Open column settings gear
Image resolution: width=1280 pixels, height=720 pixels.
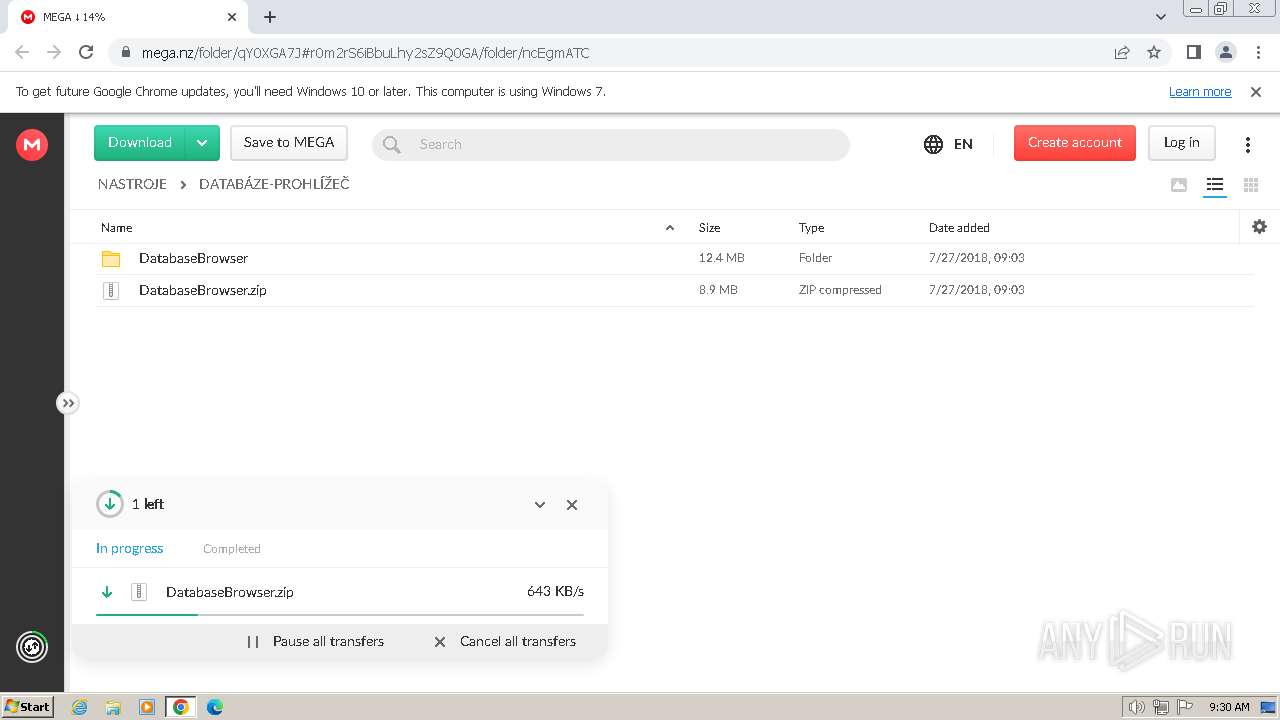click(x=1259, y=227)
